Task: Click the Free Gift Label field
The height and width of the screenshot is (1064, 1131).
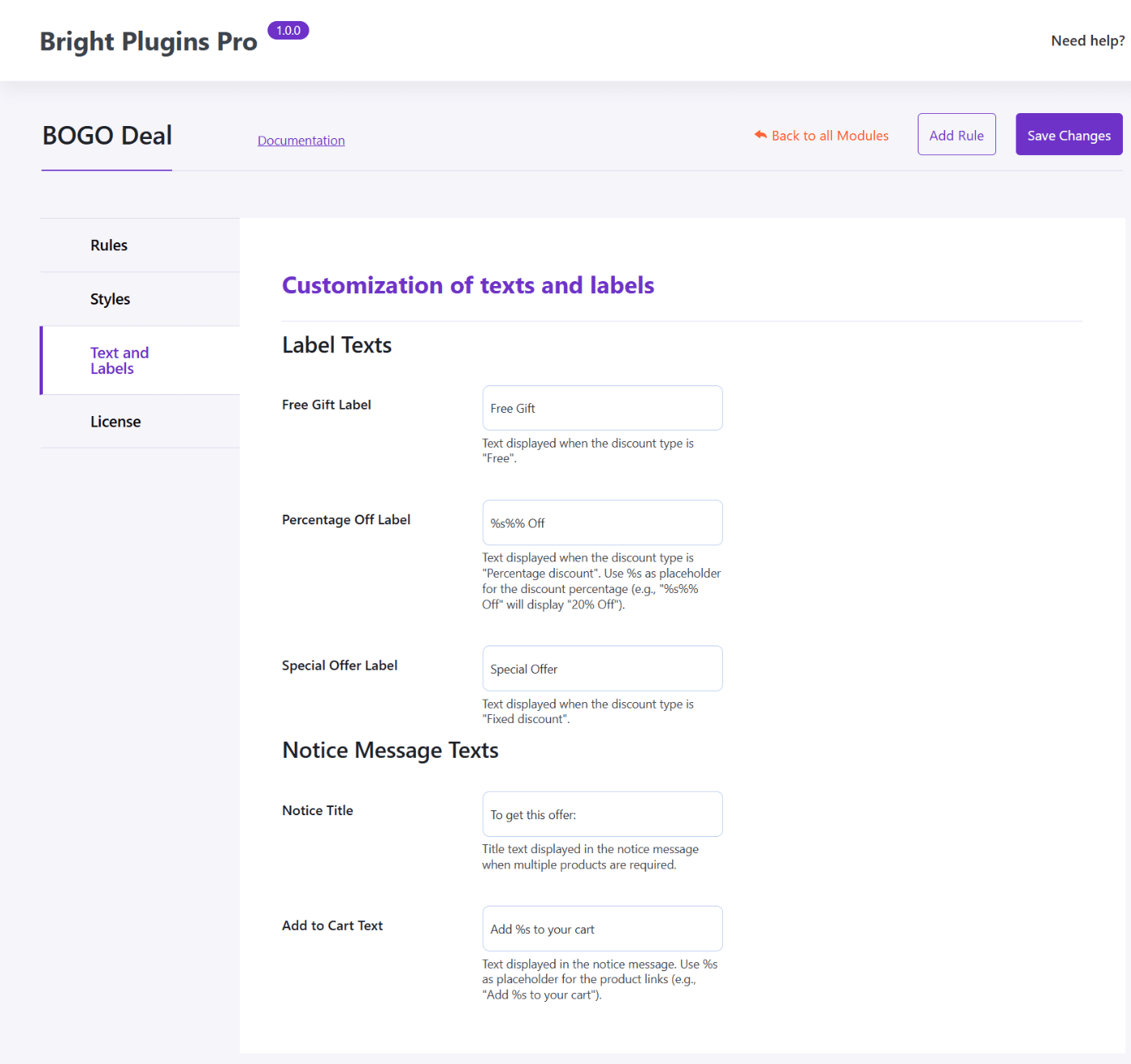Action: click(602, 408)
